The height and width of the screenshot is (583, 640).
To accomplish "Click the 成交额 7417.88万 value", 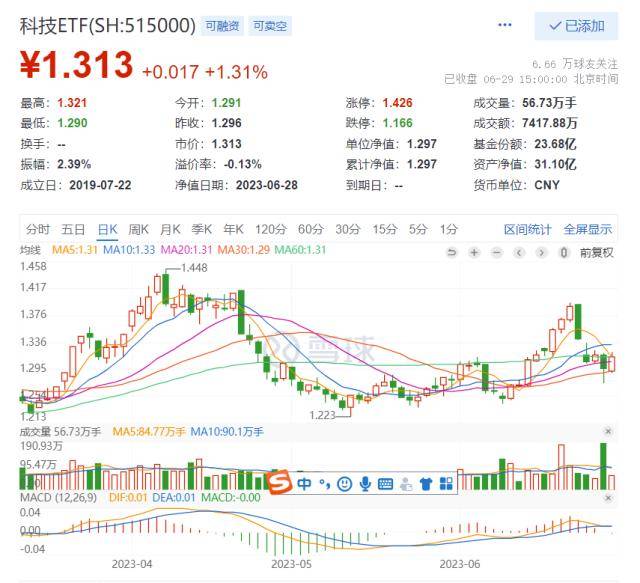I will pyautogui.click(x=549, y=123).
